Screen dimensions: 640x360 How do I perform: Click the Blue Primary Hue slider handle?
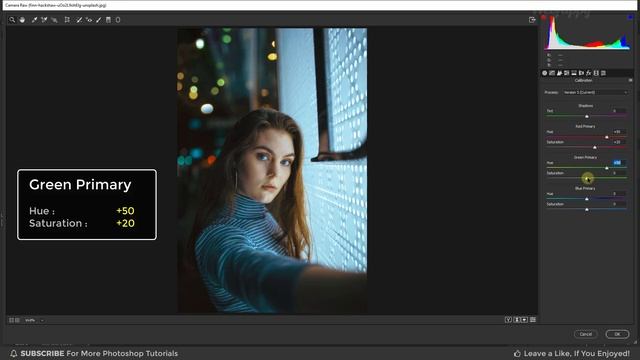click(587, 199)
